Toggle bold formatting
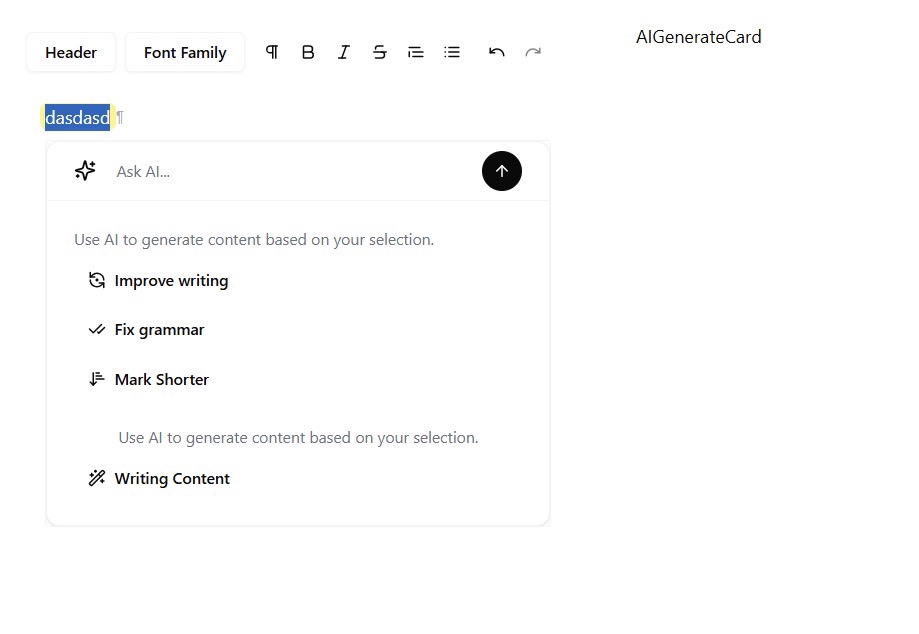919x634 pixels. click(308, 52)
